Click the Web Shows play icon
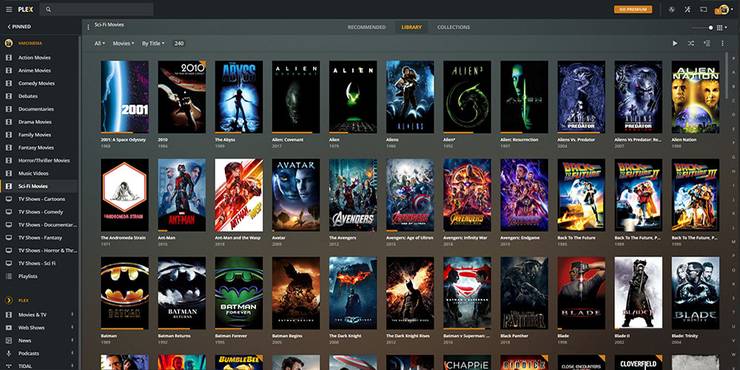The image size is (740, 370). click(x=8, y=328)
